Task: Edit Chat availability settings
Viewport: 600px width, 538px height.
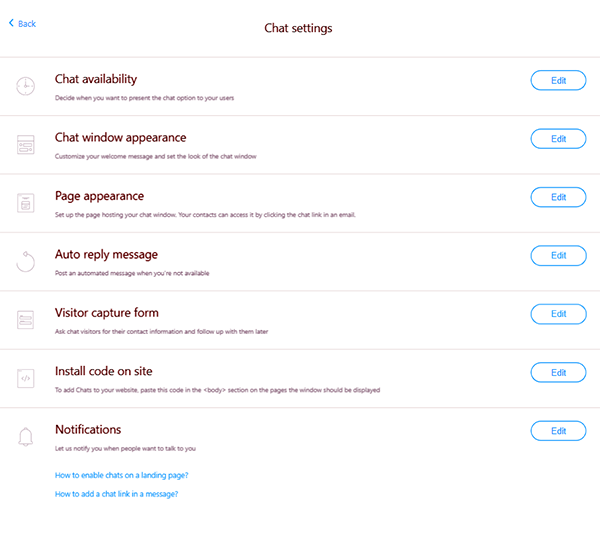Action: coord(558,80)
